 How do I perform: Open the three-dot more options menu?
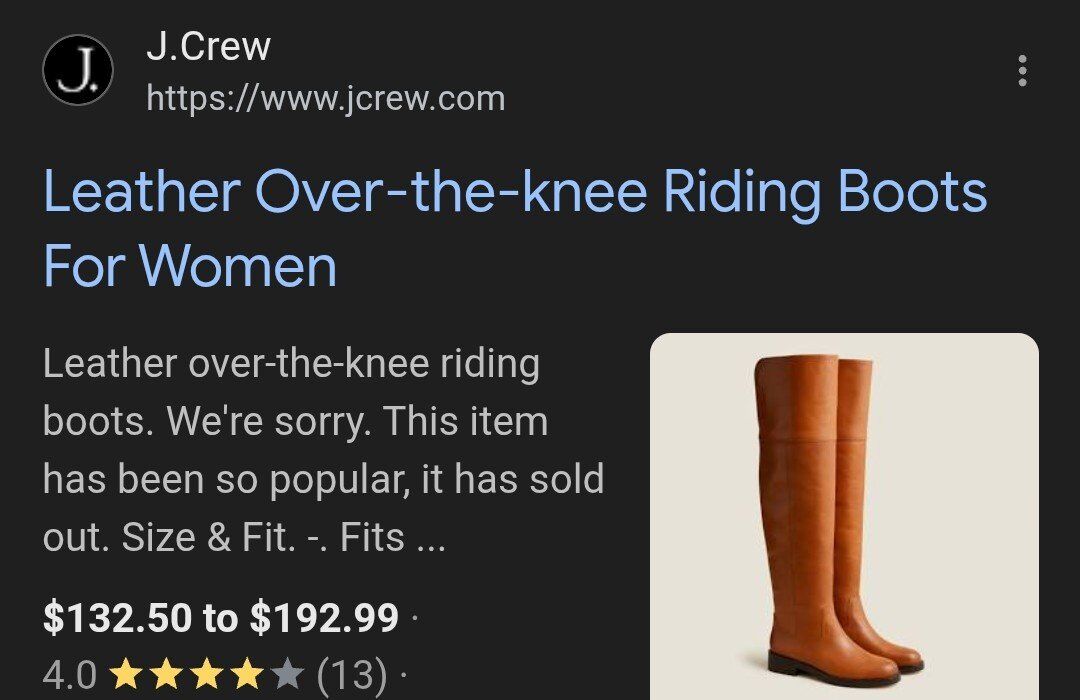[1023, 71]
